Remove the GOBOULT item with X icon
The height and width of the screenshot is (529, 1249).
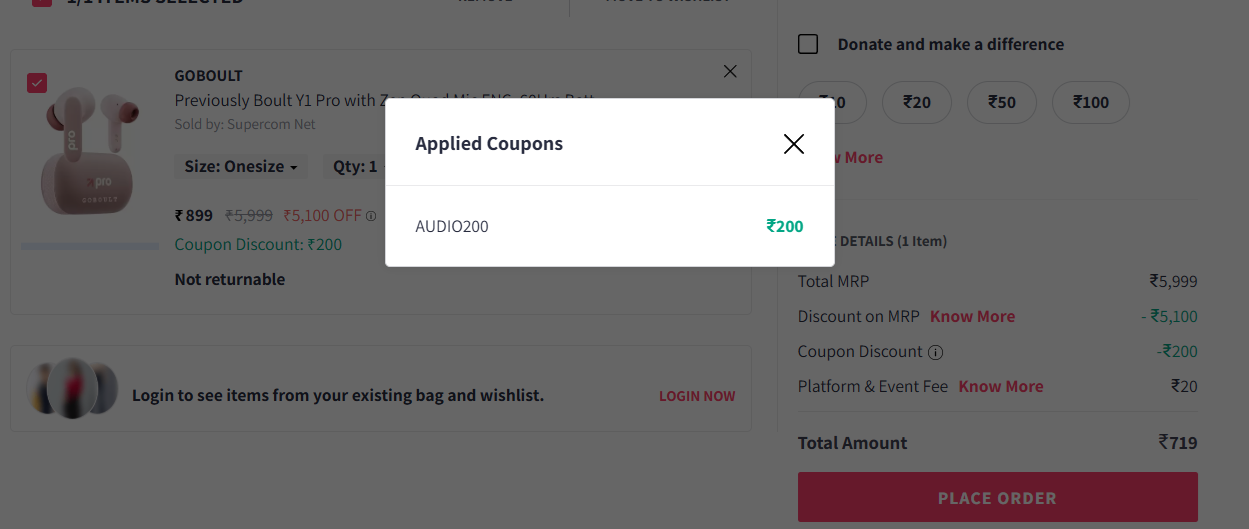730,71
